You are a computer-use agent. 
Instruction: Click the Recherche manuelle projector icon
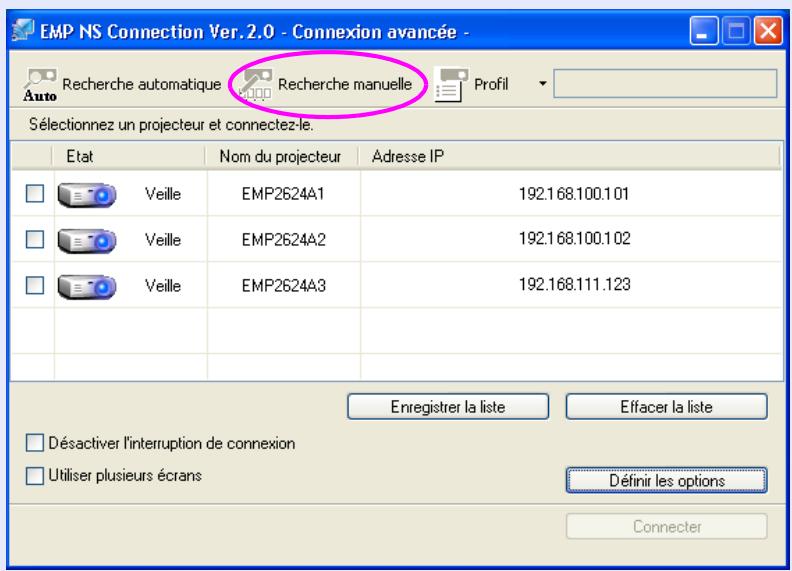click(x=256, y=84)
